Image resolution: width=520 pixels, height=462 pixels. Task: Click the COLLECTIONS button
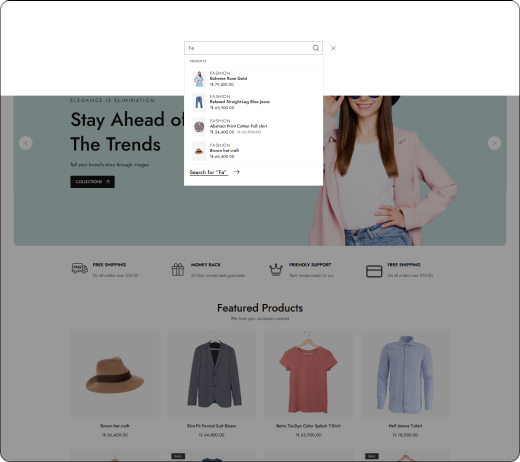point(92,182)
